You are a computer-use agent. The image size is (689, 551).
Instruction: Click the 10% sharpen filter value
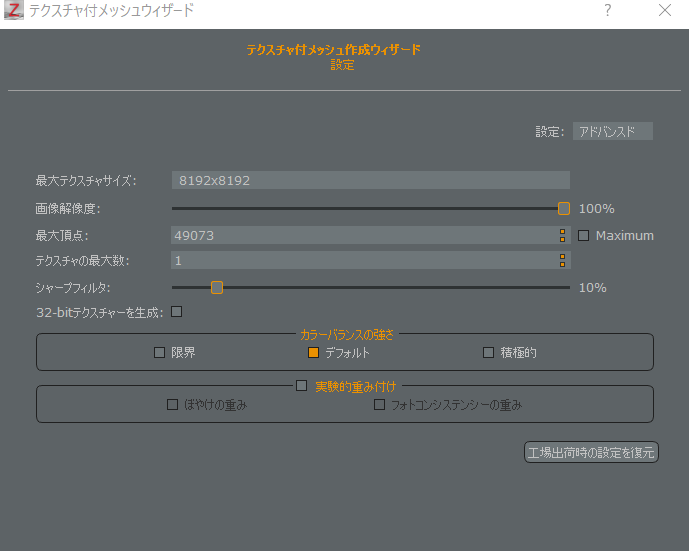click(x=592, y=288)
